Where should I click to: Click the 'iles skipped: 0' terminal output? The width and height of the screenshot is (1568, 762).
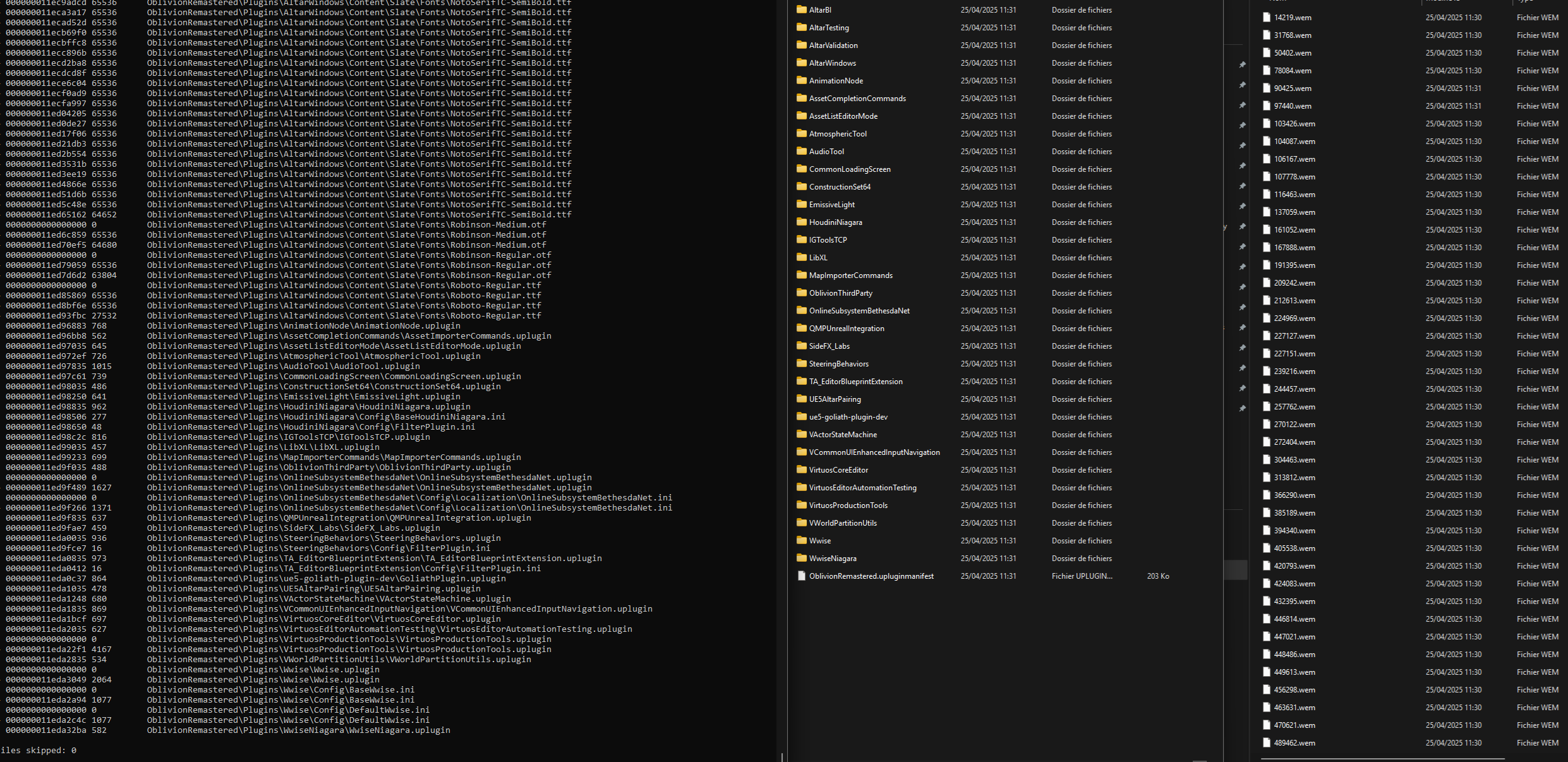(x=39, y=751)
